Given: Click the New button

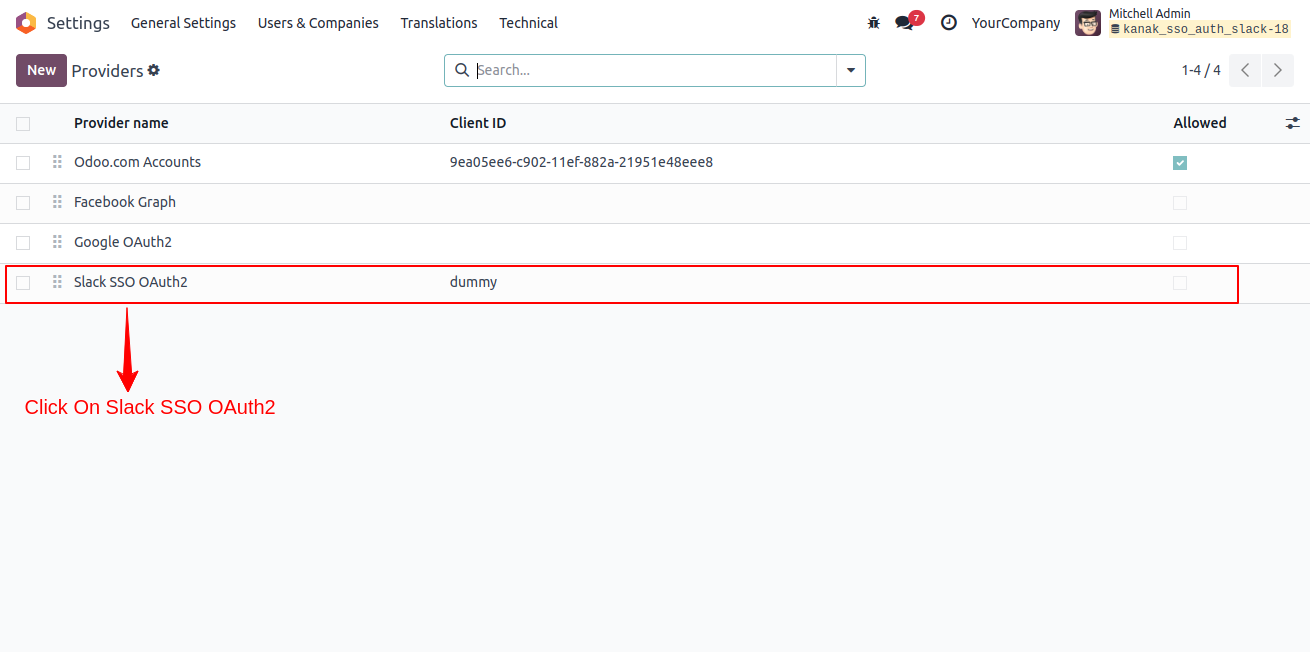Looking at the screenshot, I should (x=41, y=70).
